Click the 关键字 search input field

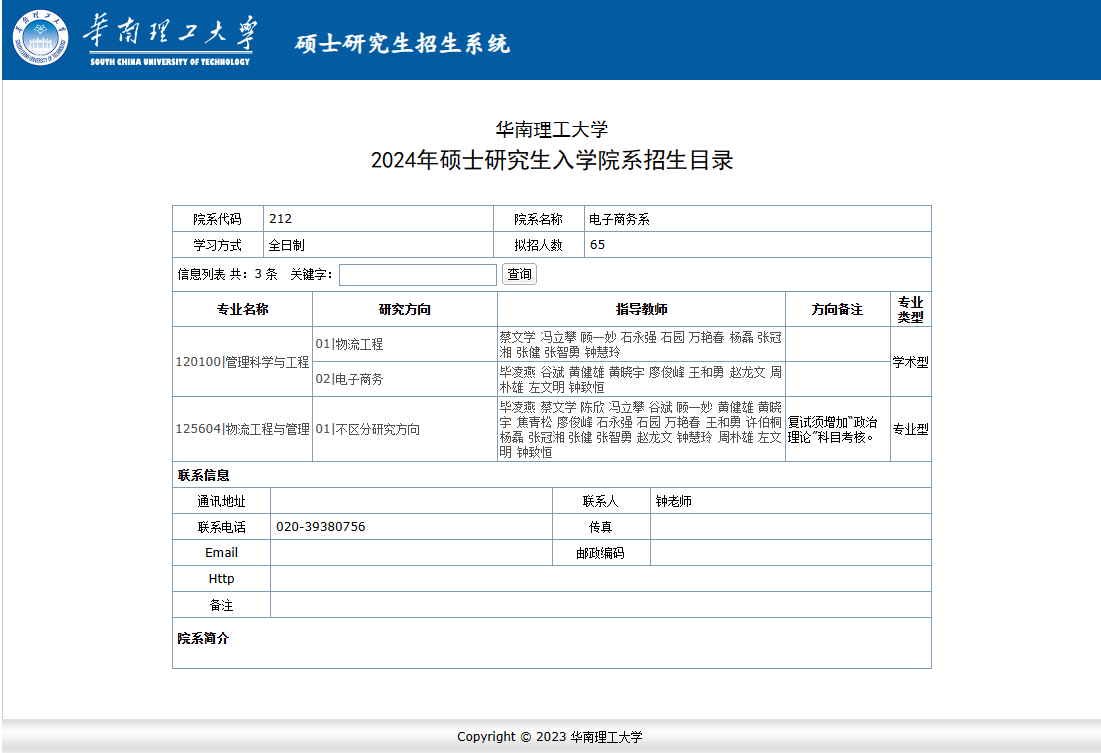pyautogui.click(x=418, y=275)
